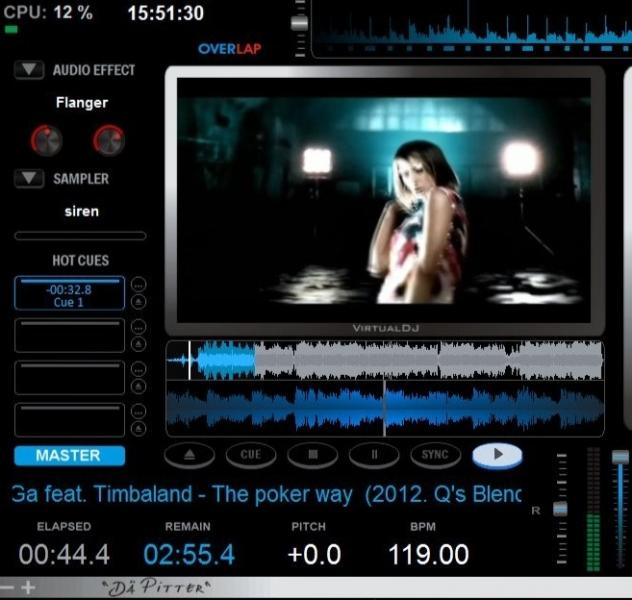This screenshot has height=600, width=632.
Task: Open options icon for fourth hot cue
Action: point(139,411)
